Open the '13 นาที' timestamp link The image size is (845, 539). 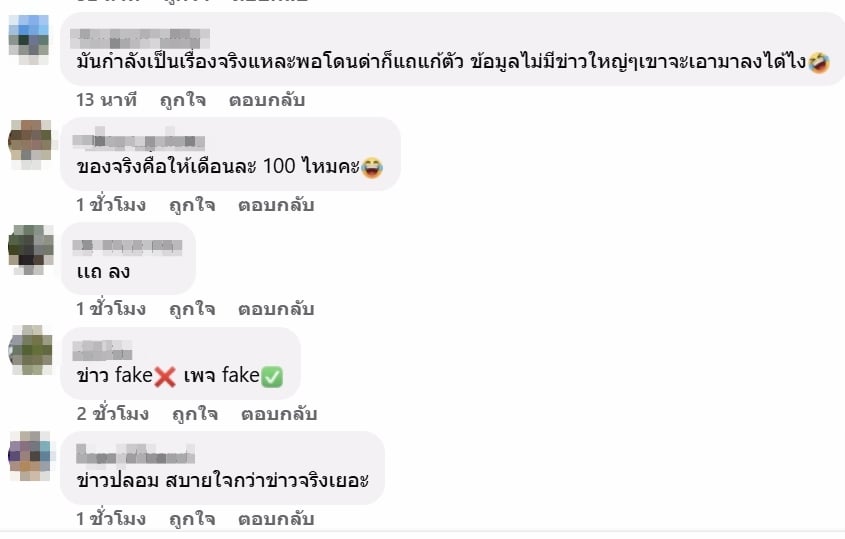[x=107, y=100]
